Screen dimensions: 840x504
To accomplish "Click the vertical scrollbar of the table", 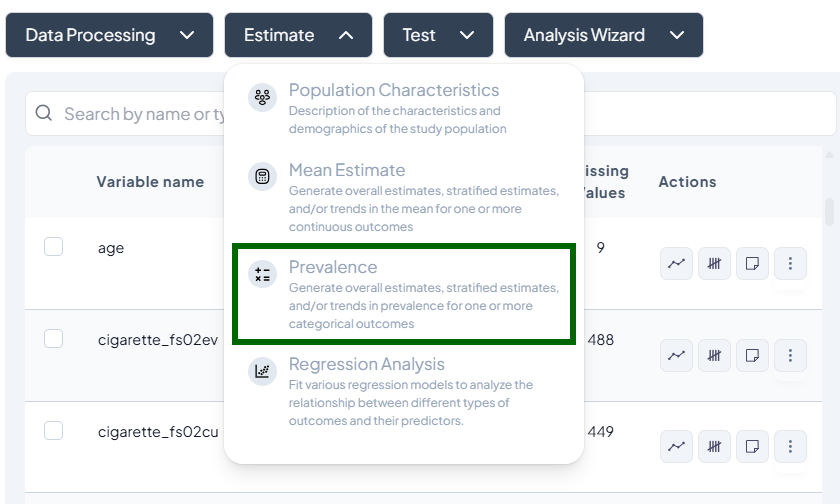I will [829, 212].
